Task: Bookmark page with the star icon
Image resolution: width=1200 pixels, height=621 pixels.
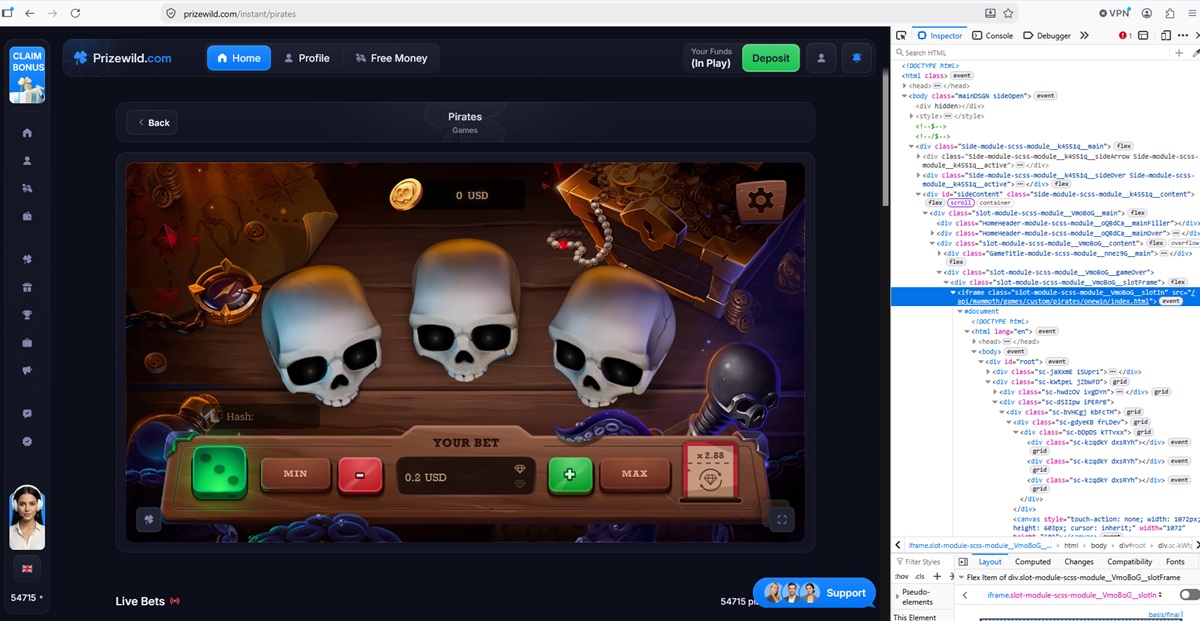Action: coord(1010,13)
